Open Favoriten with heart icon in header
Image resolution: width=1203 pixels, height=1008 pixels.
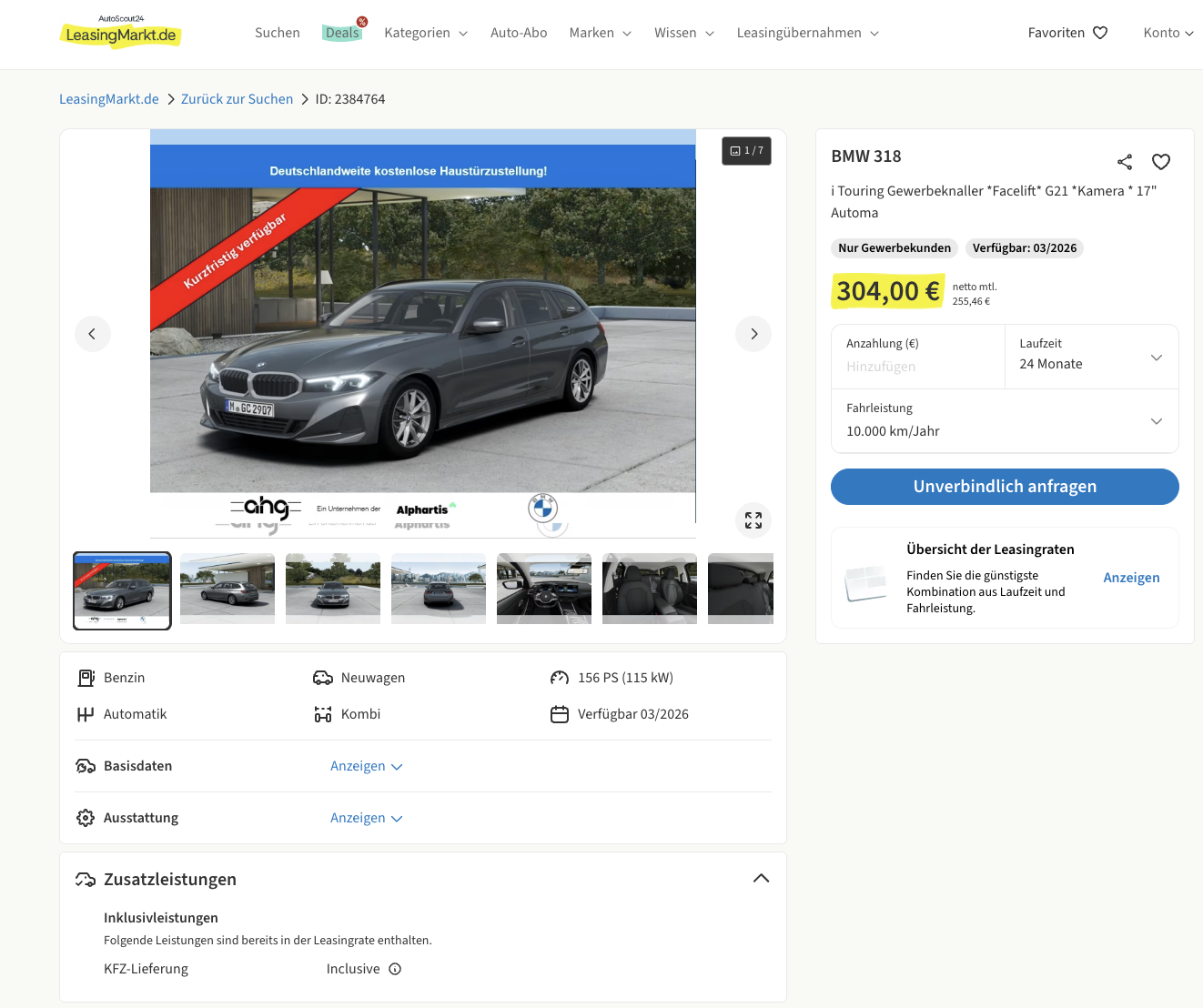pos(1067,33)
